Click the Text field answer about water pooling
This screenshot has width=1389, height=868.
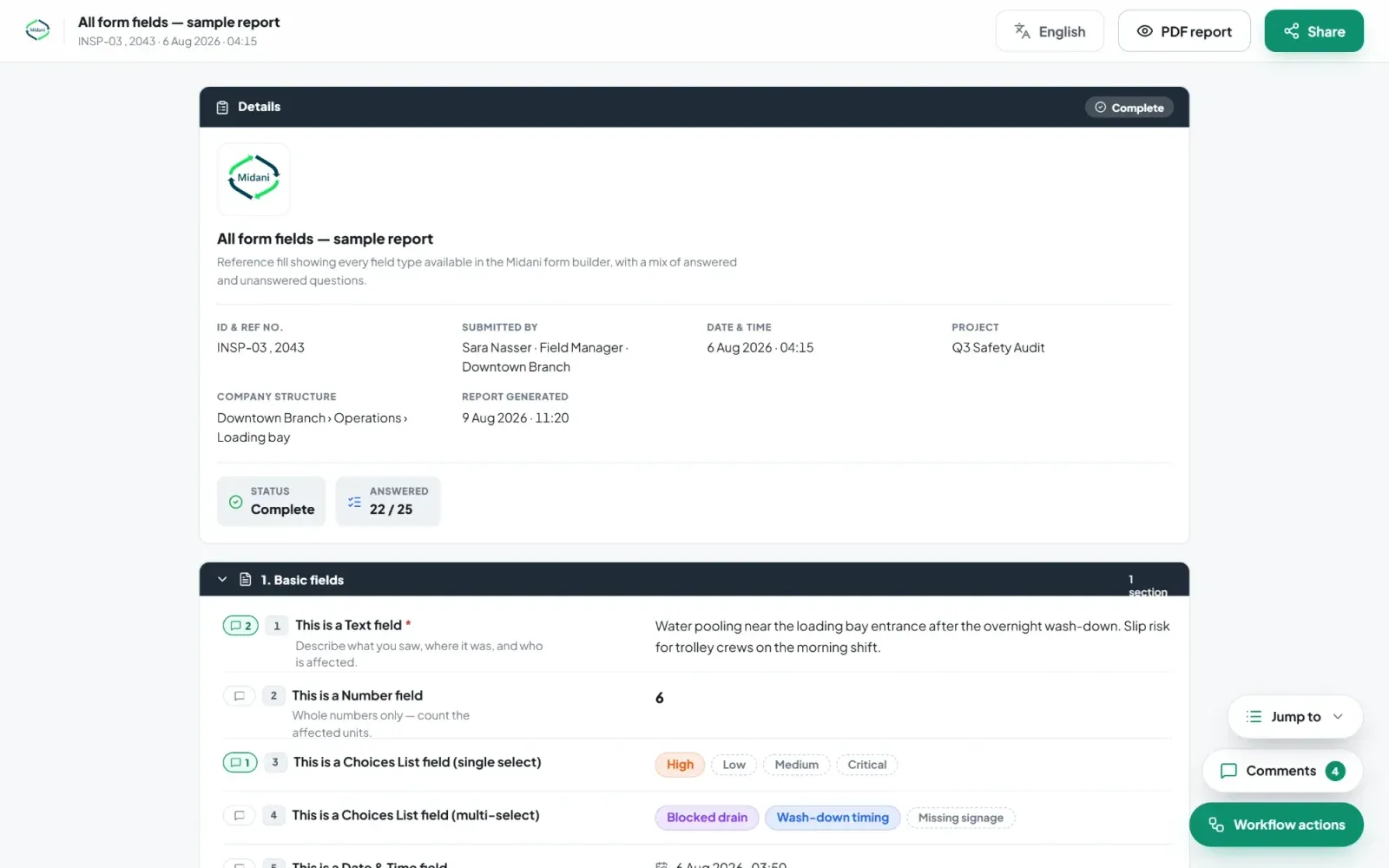coord(912,636)
